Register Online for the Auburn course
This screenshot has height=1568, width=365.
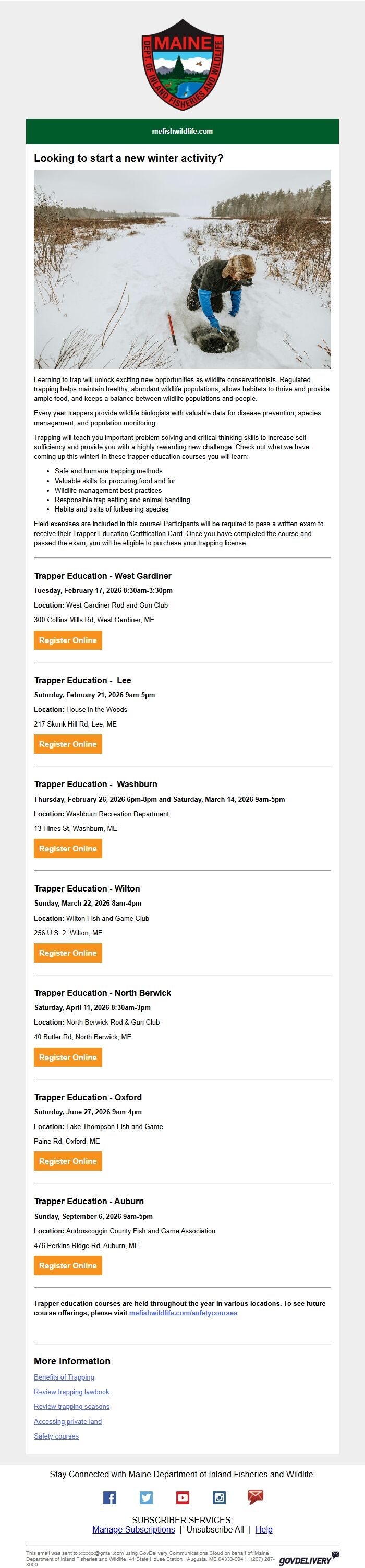[68, 1265]
